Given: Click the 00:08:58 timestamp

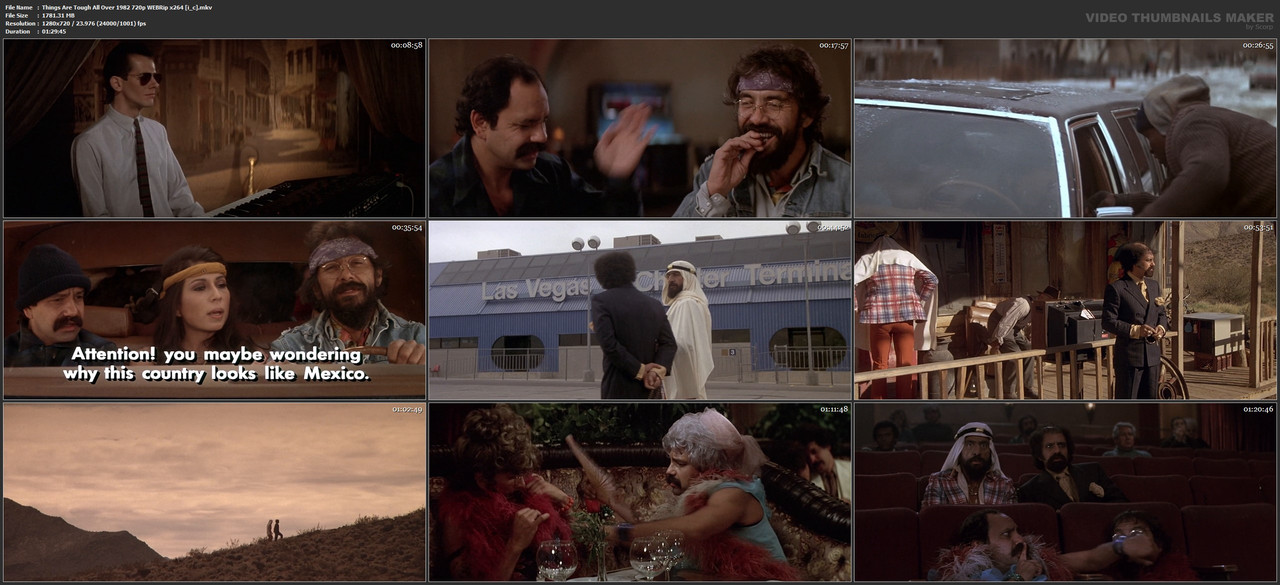Looking at the screenshot, I should coord(406,45).
